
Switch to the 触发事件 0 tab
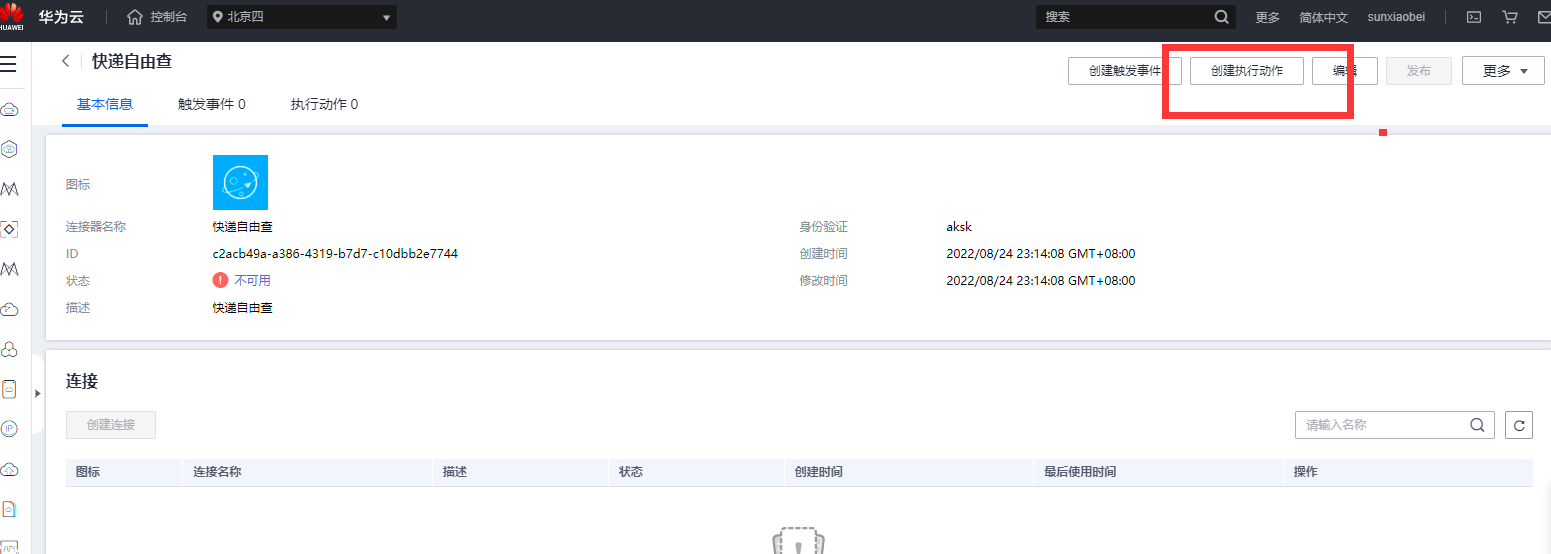212,104
